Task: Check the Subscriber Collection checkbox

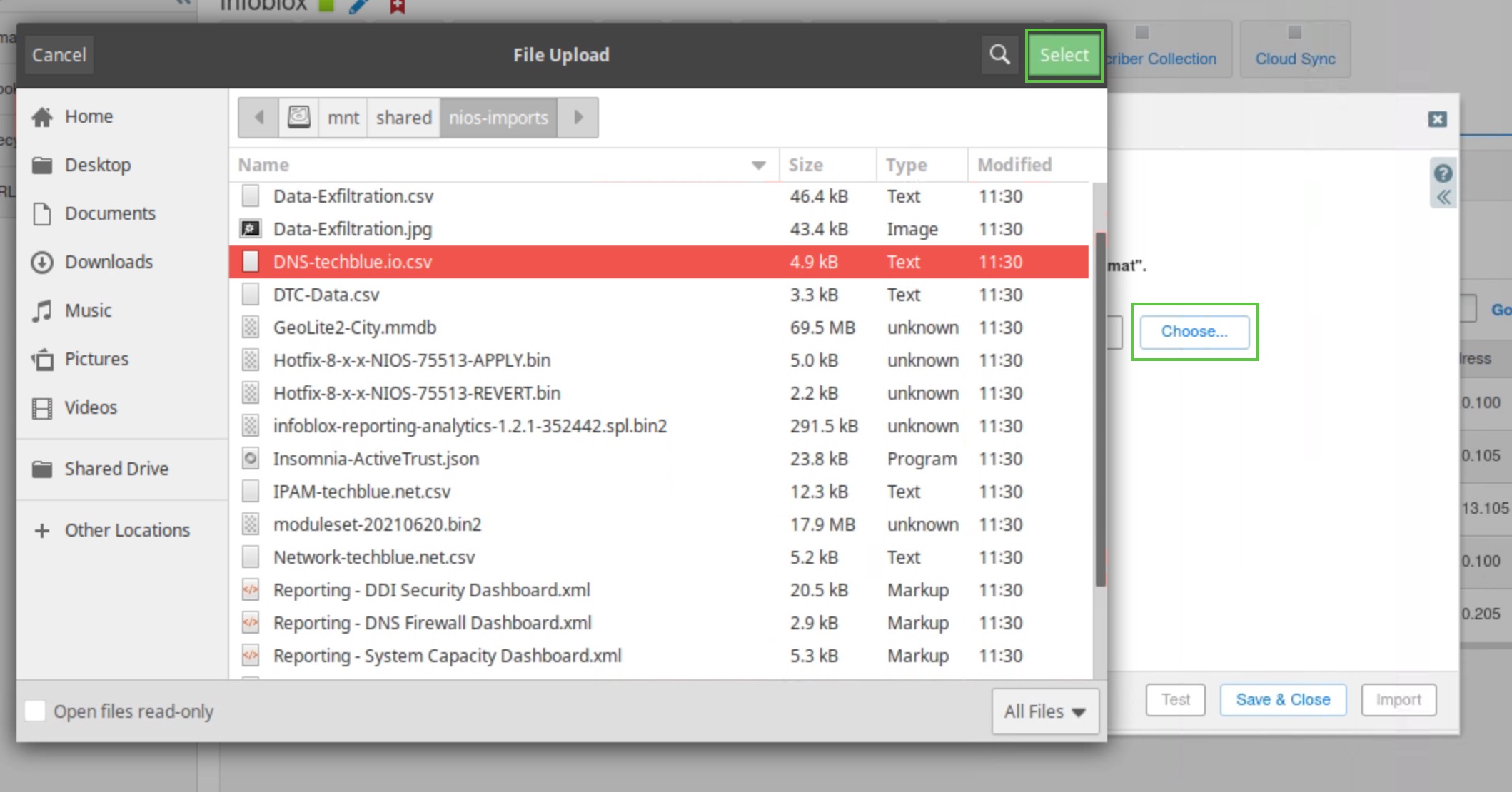Action: click(x=1142, y=31)
